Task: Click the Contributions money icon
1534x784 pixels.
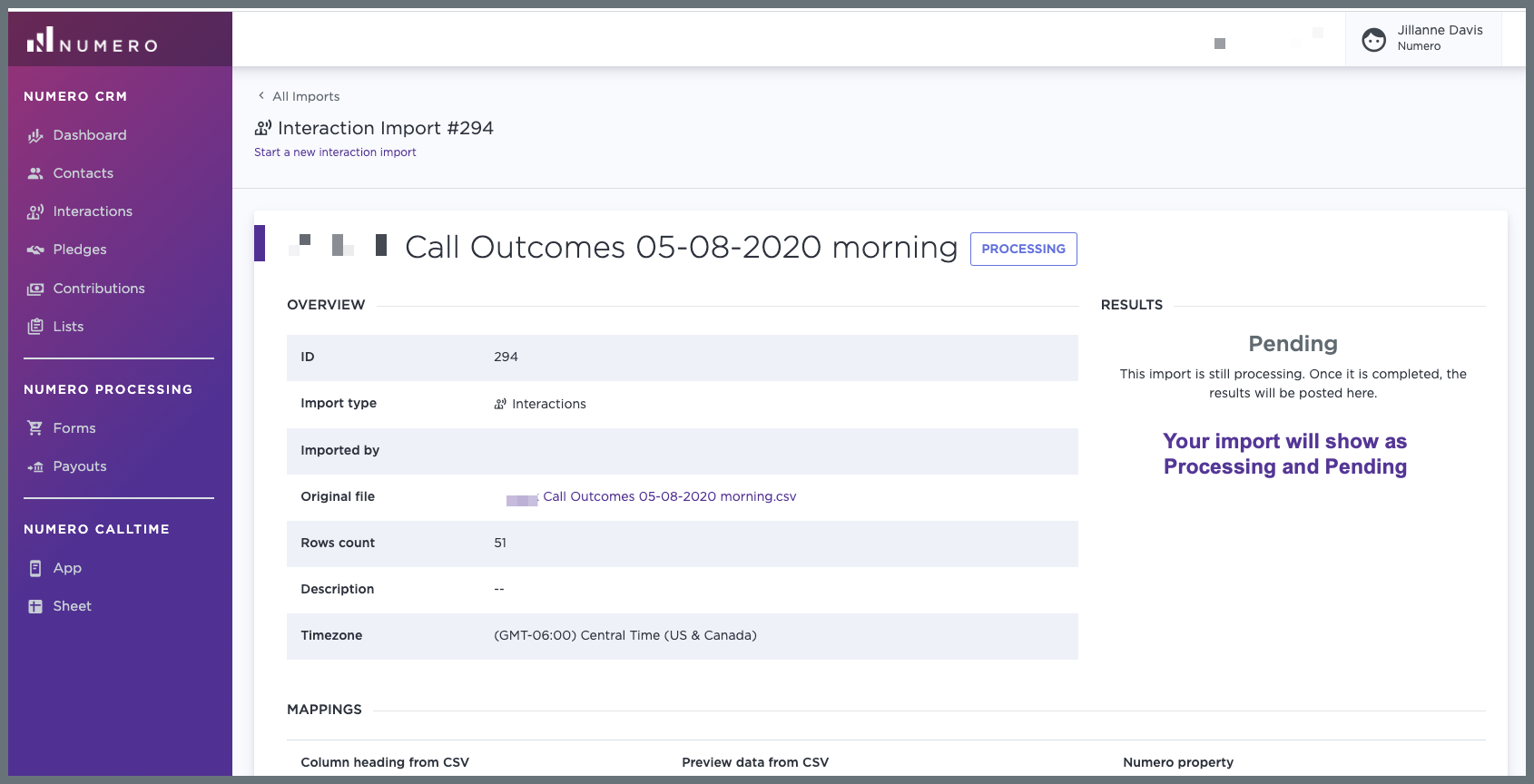Action: pyautogui.click(x=35, y=289)
